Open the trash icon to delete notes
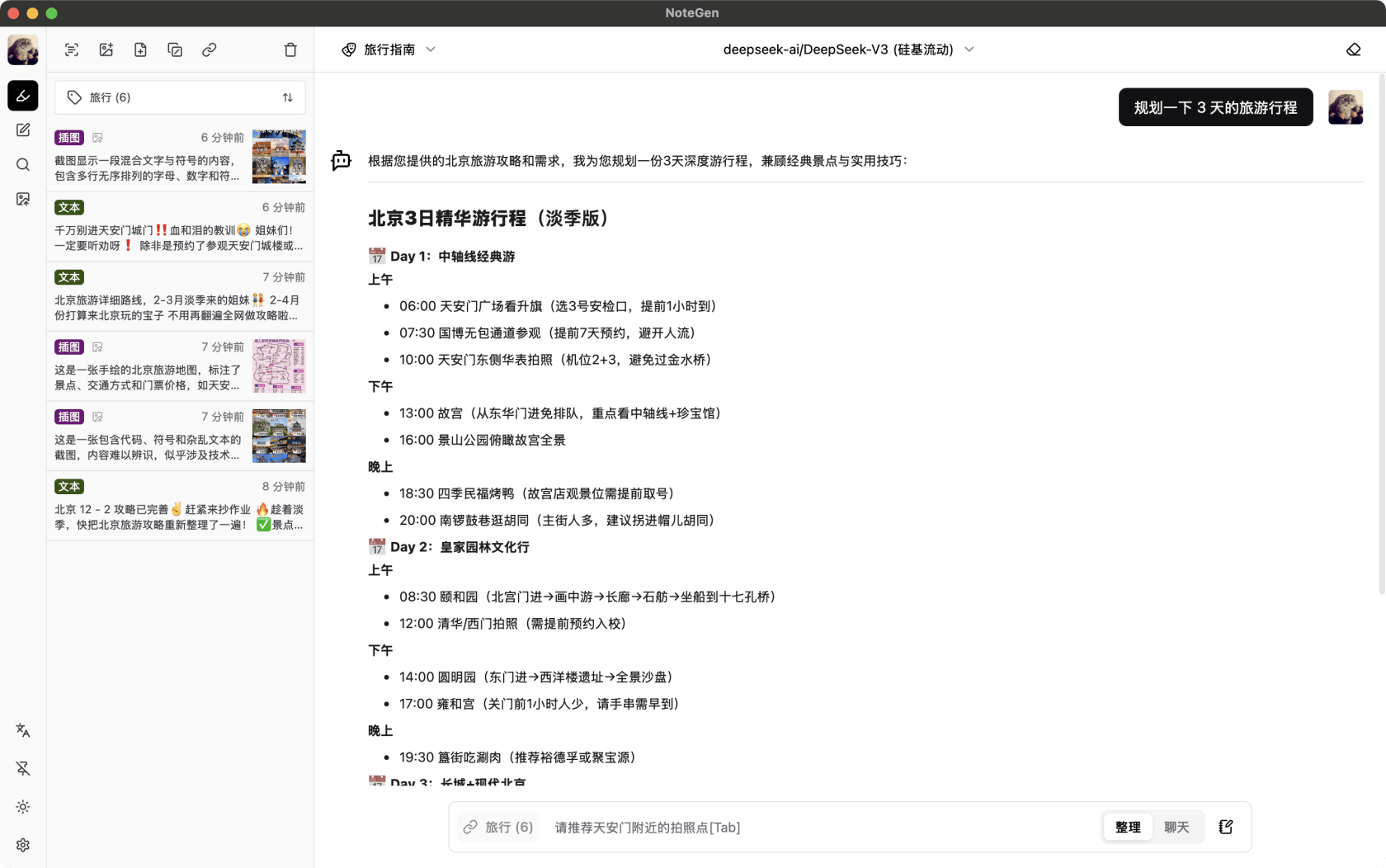The width and height of the screenshot is (1386, 868). click(290, 50)
